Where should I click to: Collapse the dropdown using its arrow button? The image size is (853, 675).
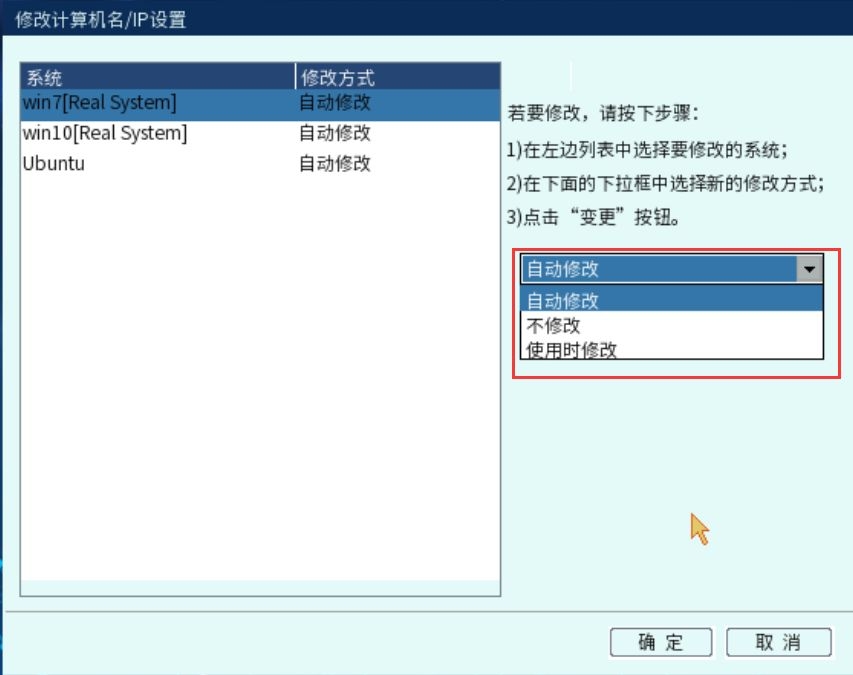[x=808, y=269]
